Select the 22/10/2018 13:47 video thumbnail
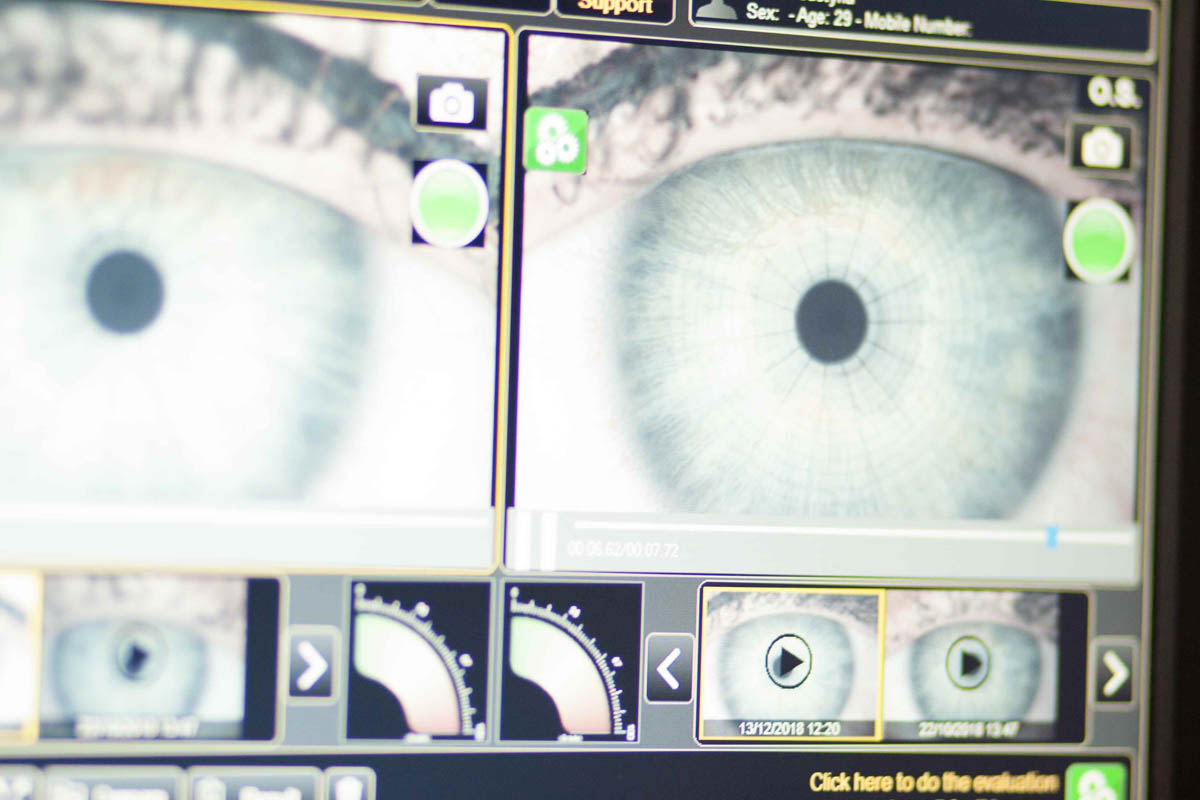1200x800 pixels. (968, 663)
